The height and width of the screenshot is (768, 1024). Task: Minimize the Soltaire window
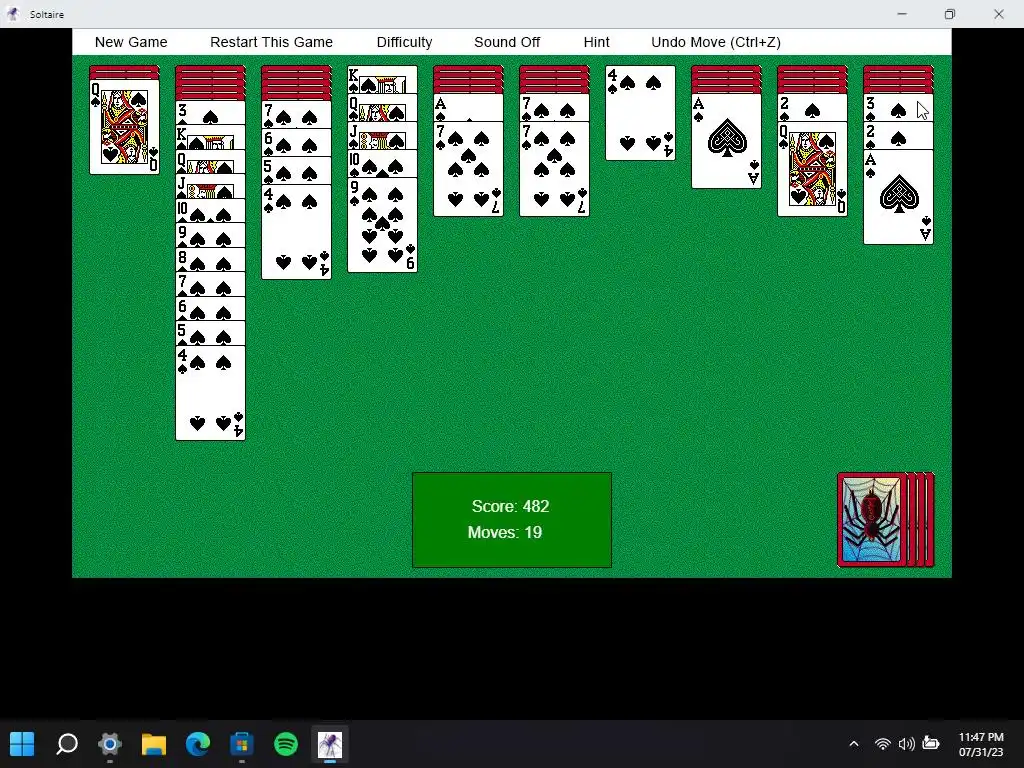(902, 14)
